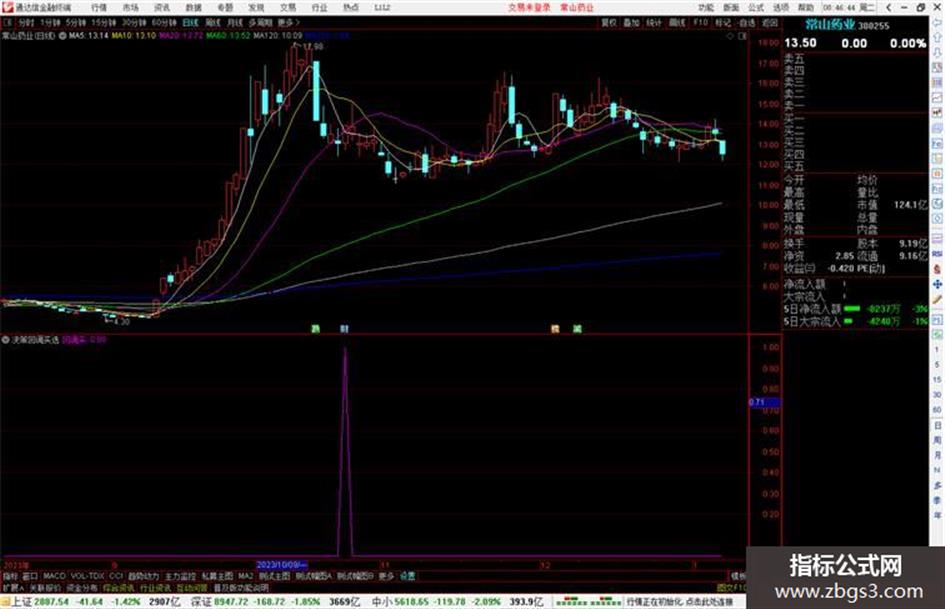Open the 功能 menu at top right
The width and height of the screenshot is (945, 609).
point(706,7)
